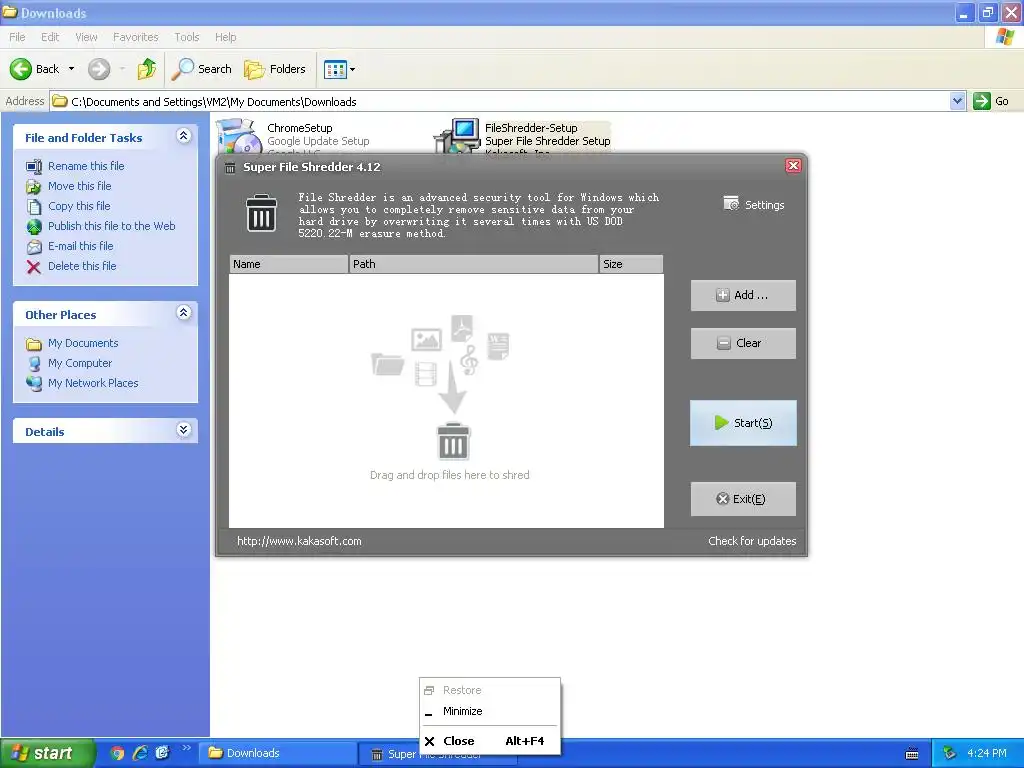Open the View menu in Downloads window

point(86,37)
